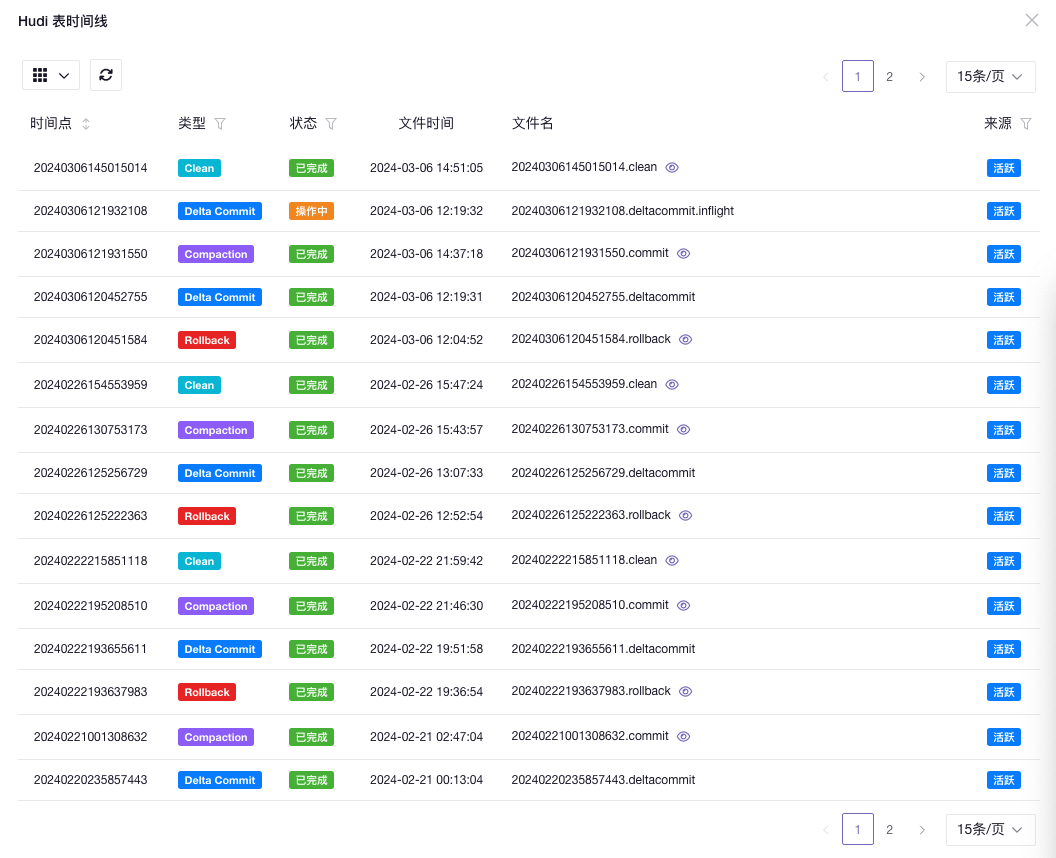Close the Hudi 表时间线 dialog
Image resolution: width=1056 pixels, height=858 pixels.
click(x=1032, y=20)
